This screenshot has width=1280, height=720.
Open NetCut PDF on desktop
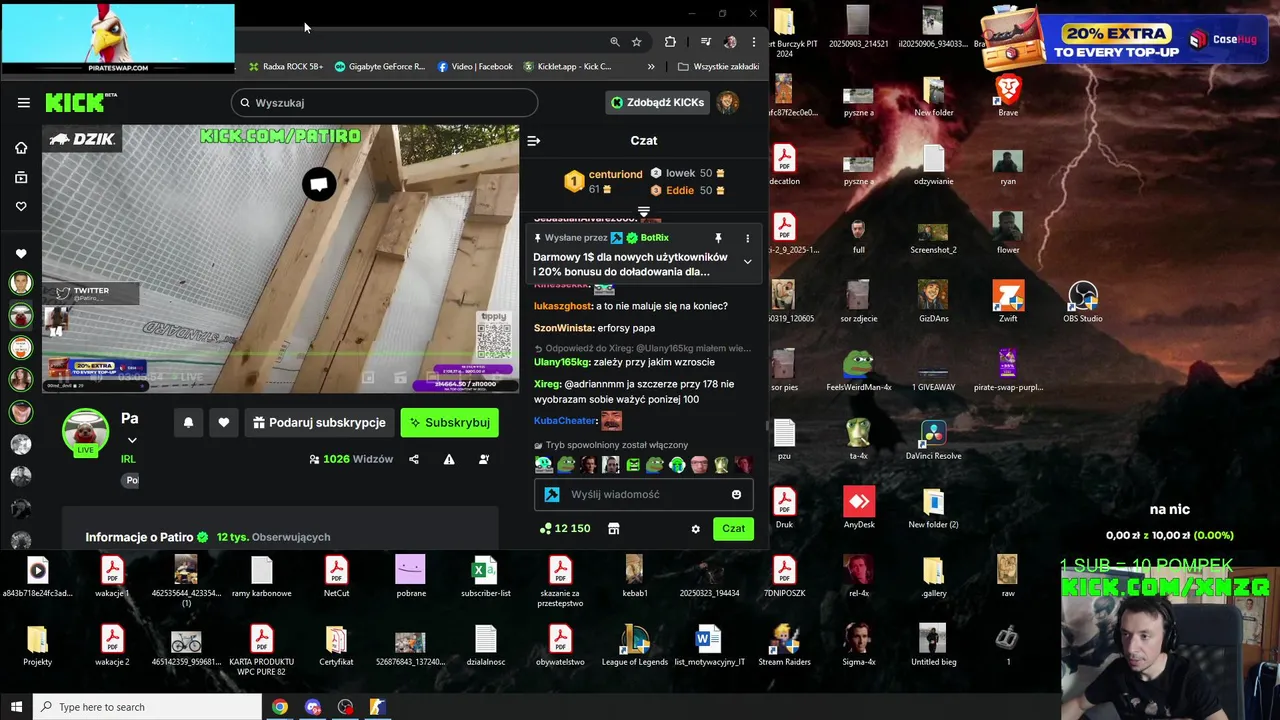point(336,576)
